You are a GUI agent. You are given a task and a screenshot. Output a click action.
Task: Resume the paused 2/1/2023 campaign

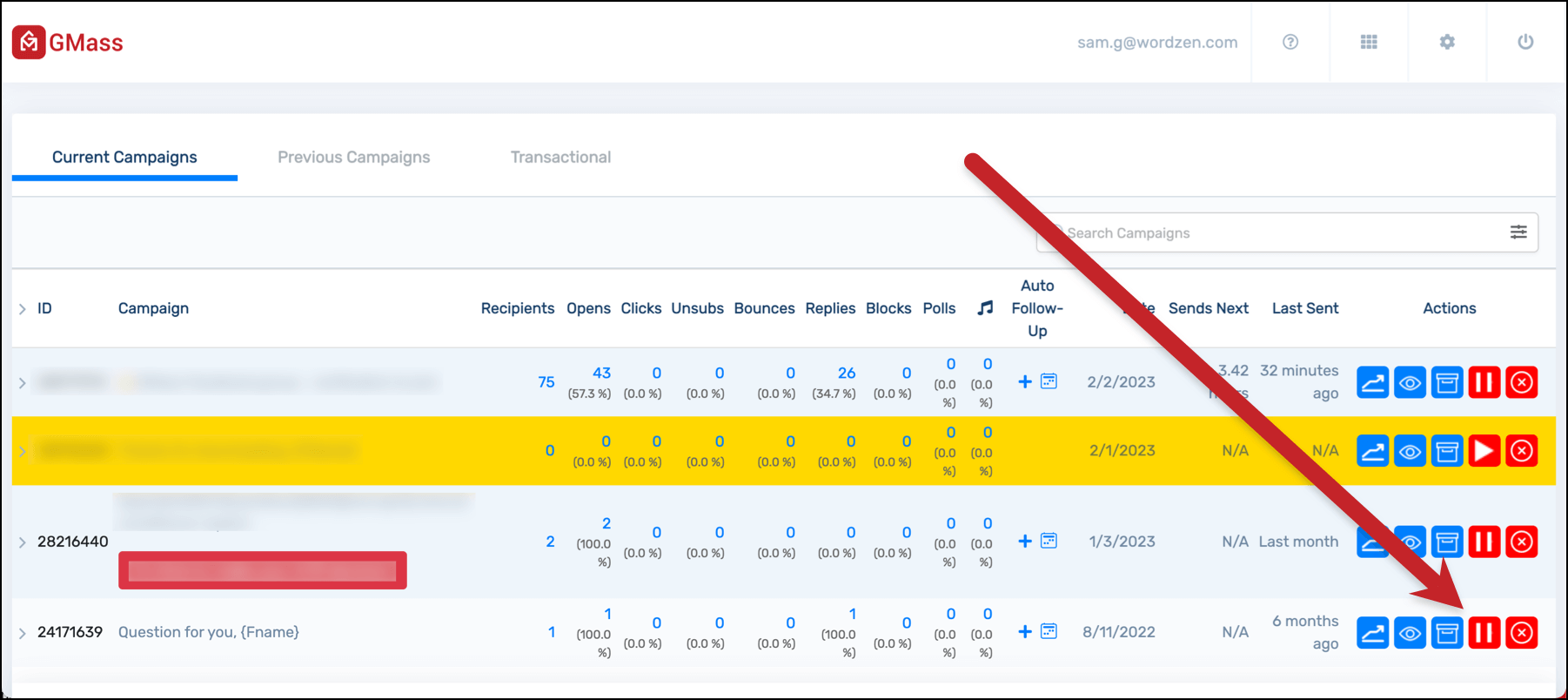(1484, 451)
